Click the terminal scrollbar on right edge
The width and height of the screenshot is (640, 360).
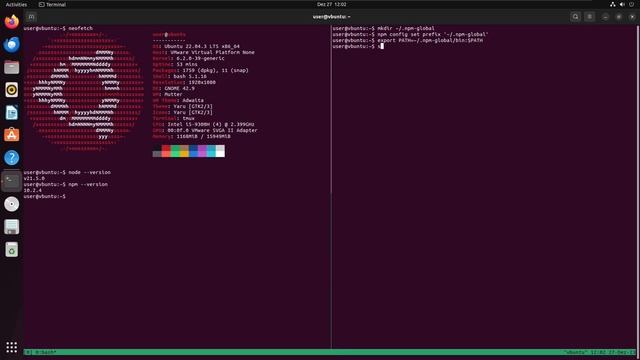point(638,186)
